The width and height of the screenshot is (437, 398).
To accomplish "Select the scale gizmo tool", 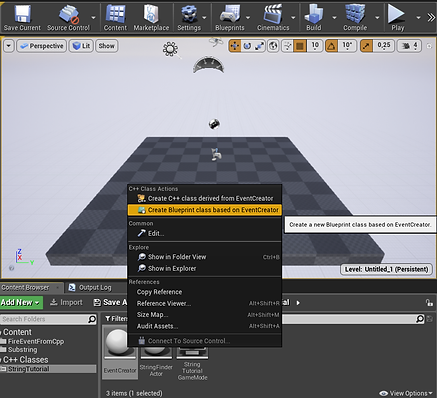I will coord(259,46).
